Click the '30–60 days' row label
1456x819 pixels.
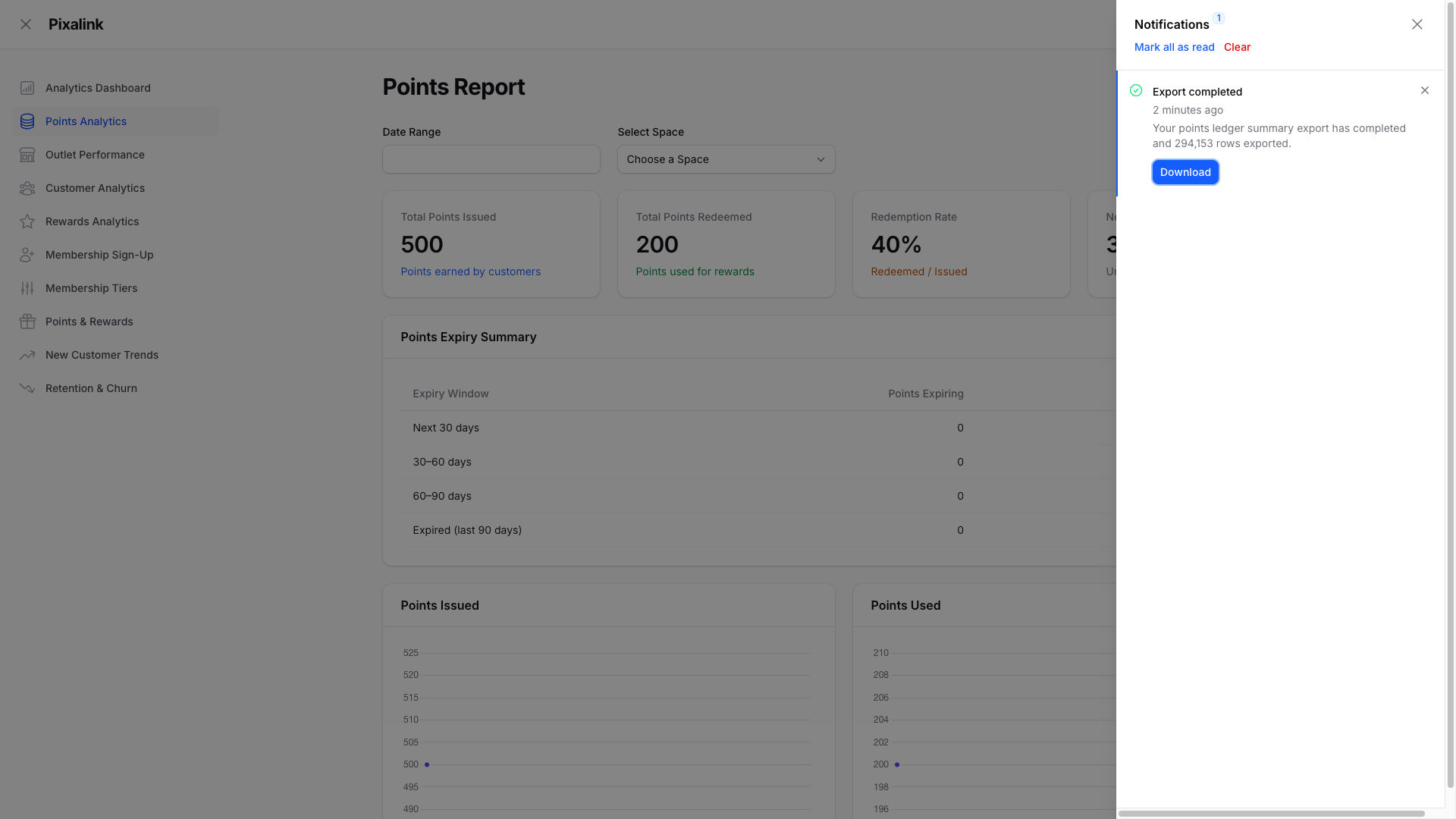pyautogui.click(x=442, y=462)
